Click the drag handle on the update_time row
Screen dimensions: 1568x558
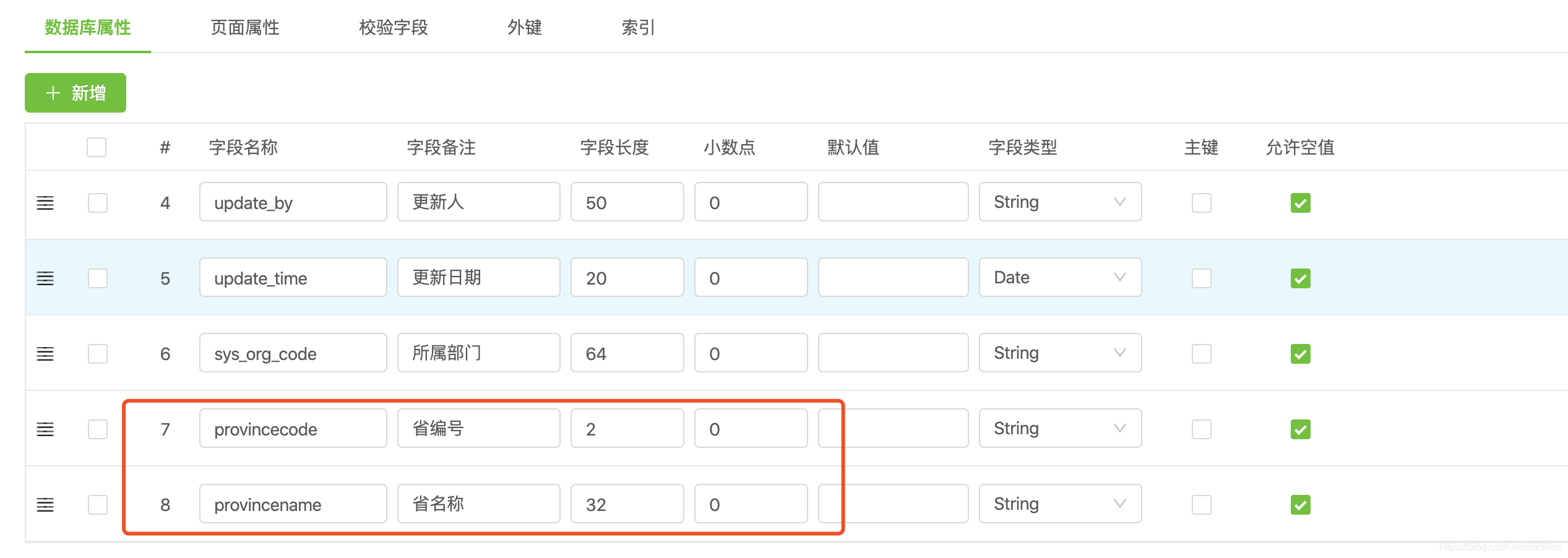[46, 278]
